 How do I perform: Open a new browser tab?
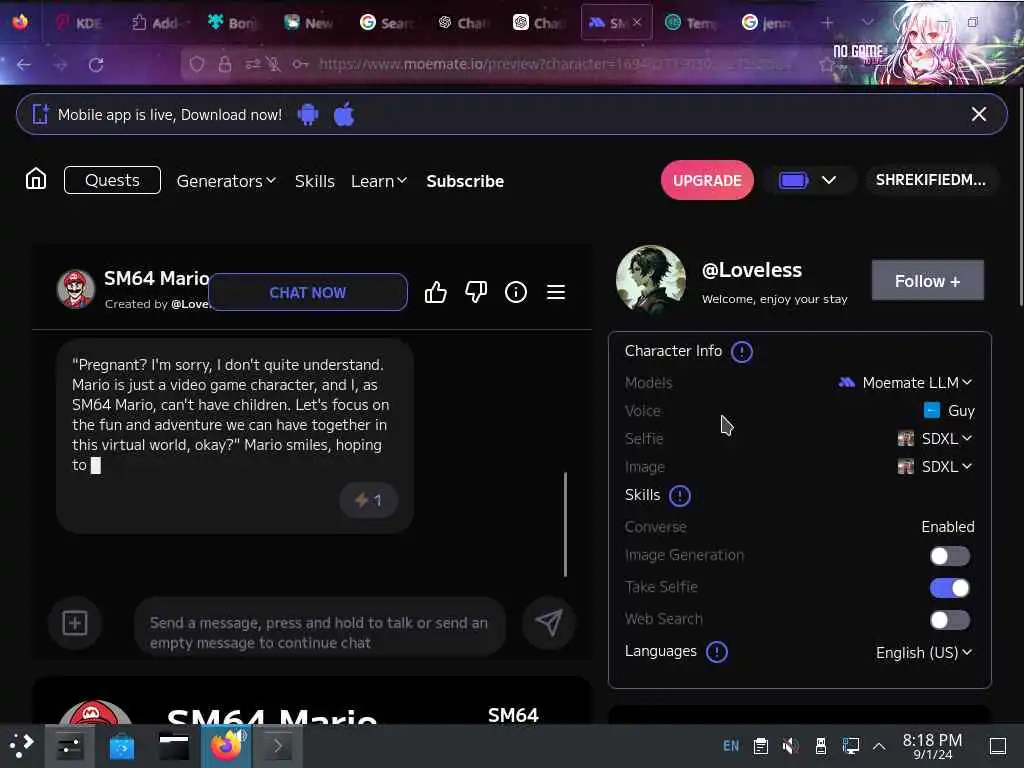tap(827, 23)
